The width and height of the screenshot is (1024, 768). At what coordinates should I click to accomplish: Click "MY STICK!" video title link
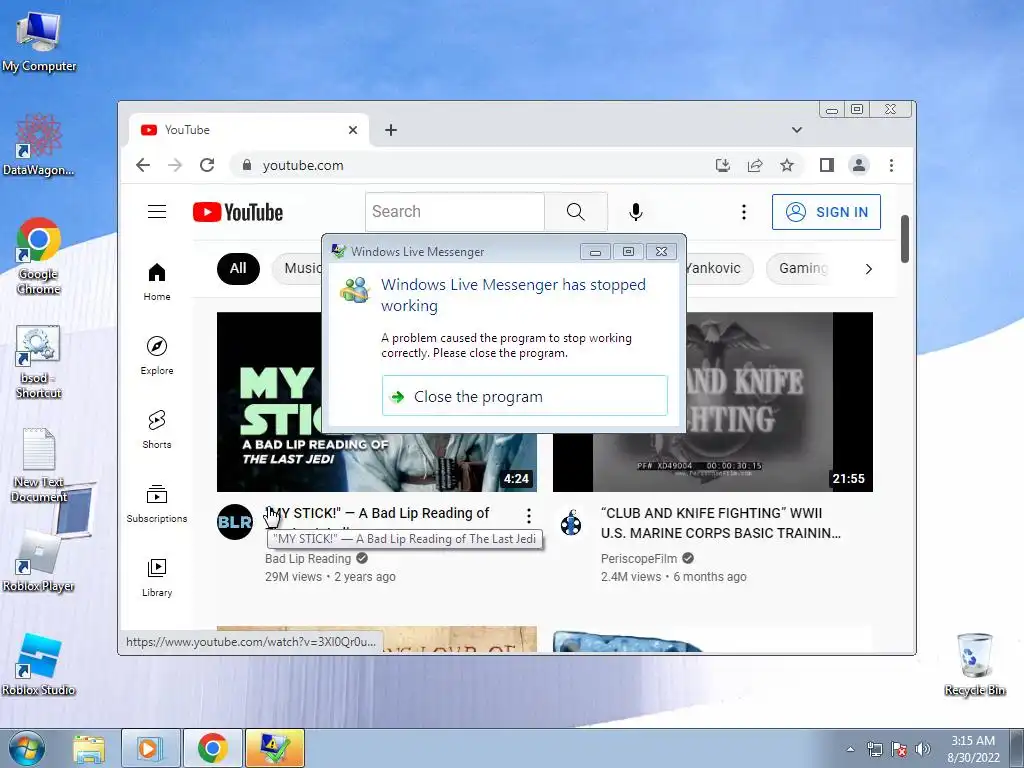point(377,513)
